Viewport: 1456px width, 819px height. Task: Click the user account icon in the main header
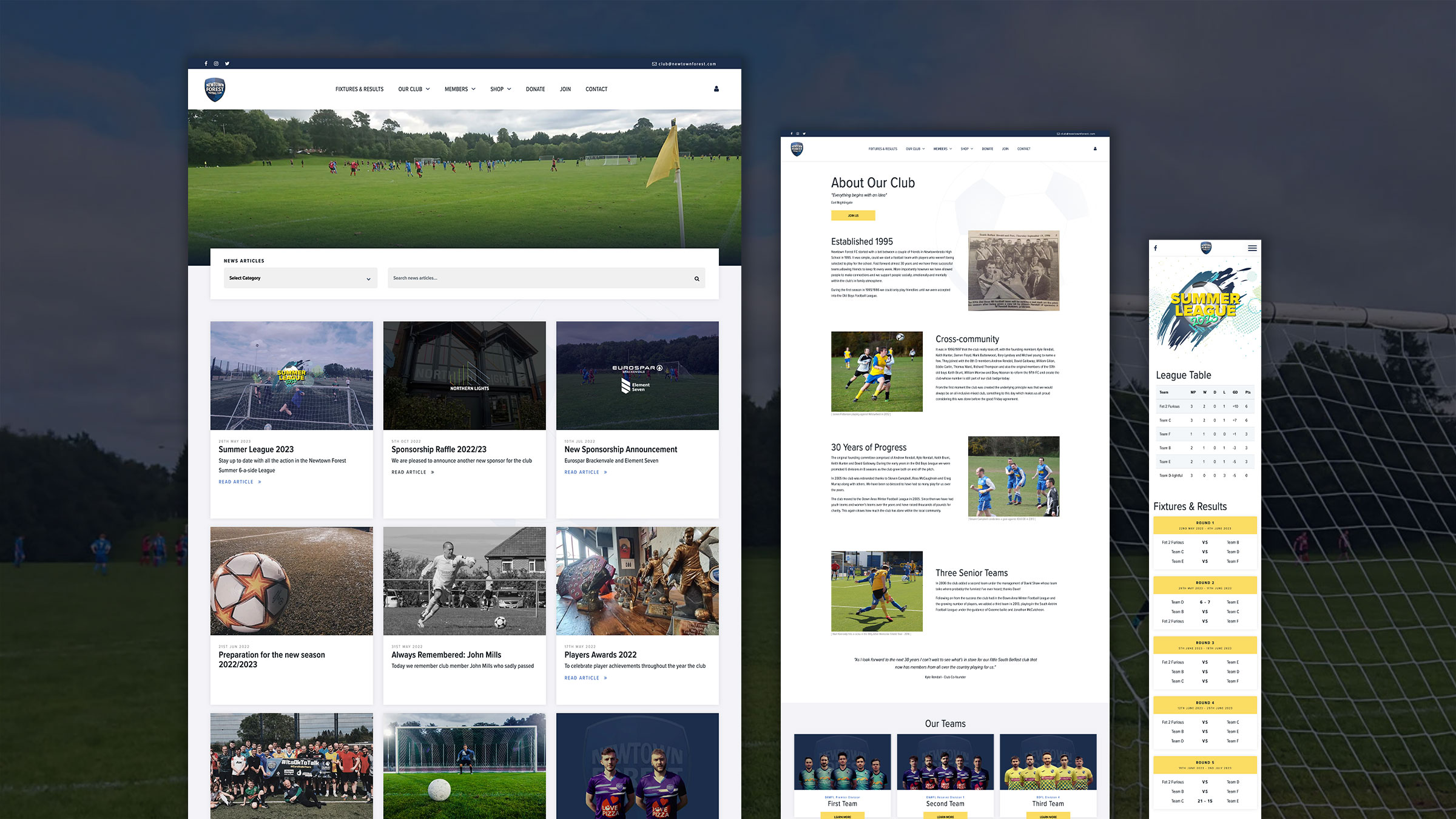tap(716, 89)
